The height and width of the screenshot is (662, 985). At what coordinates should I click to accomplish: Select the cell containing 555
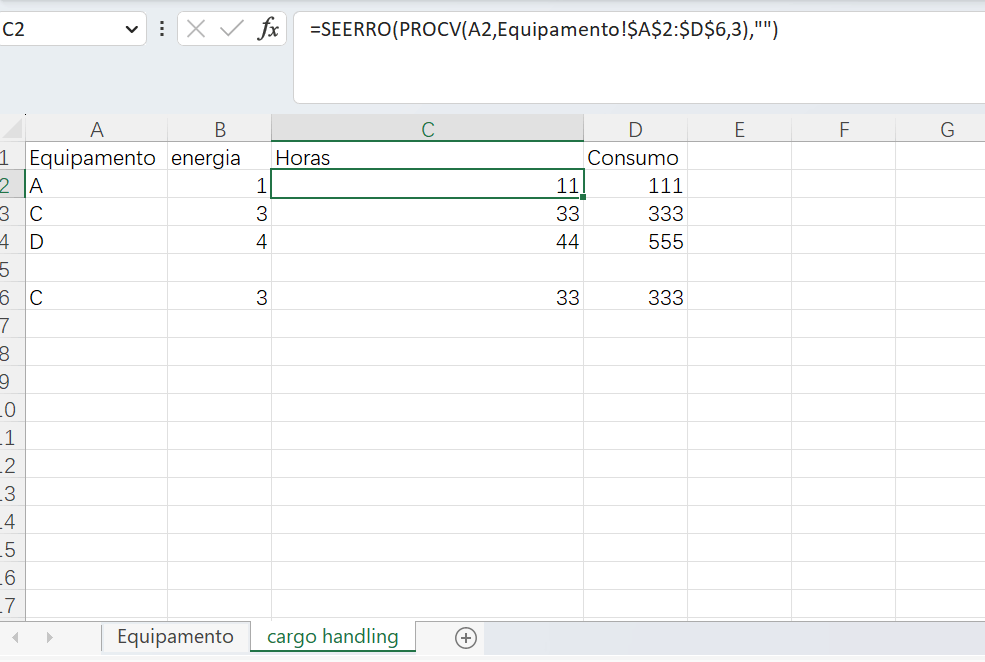pos(635,241)
